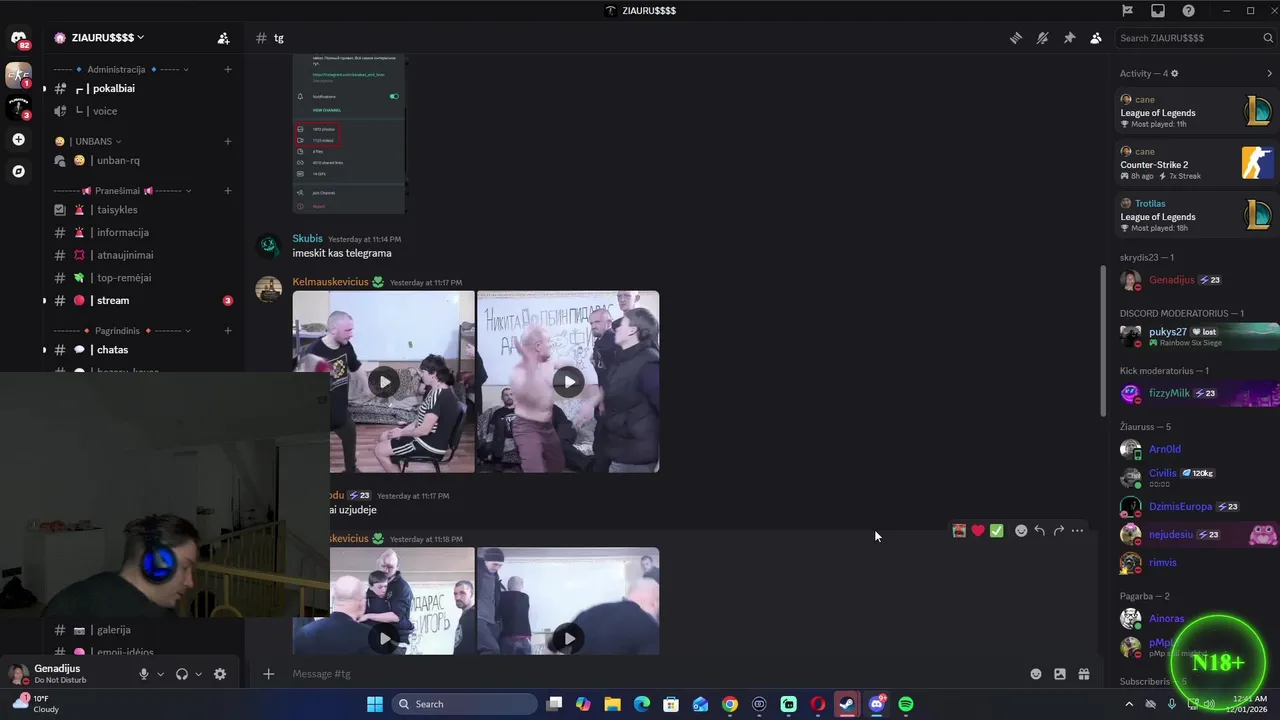Viewport: 1280px width, 720px height.
Task: Open the atnaujinimai channel
Action: 143,255
